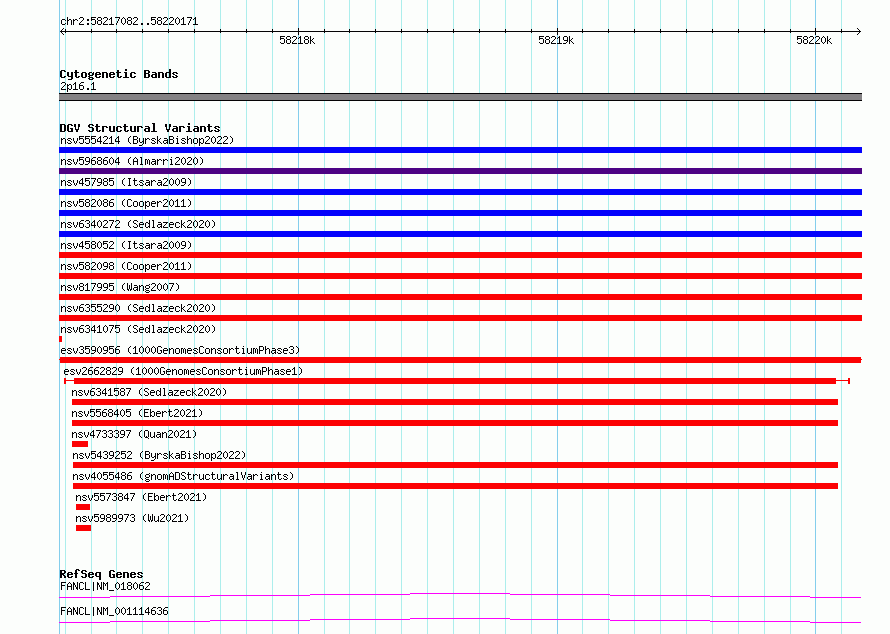Click the short red bar under nsv5989973
Screen dimensions: 890x634
83,528
